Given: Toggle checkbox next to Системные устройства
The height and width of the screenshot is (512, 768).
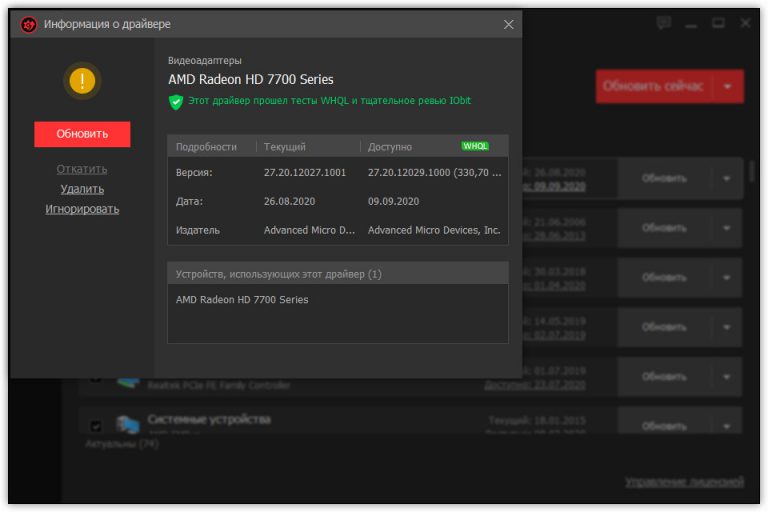Looking at the screenshot, I should coord(96,426).
